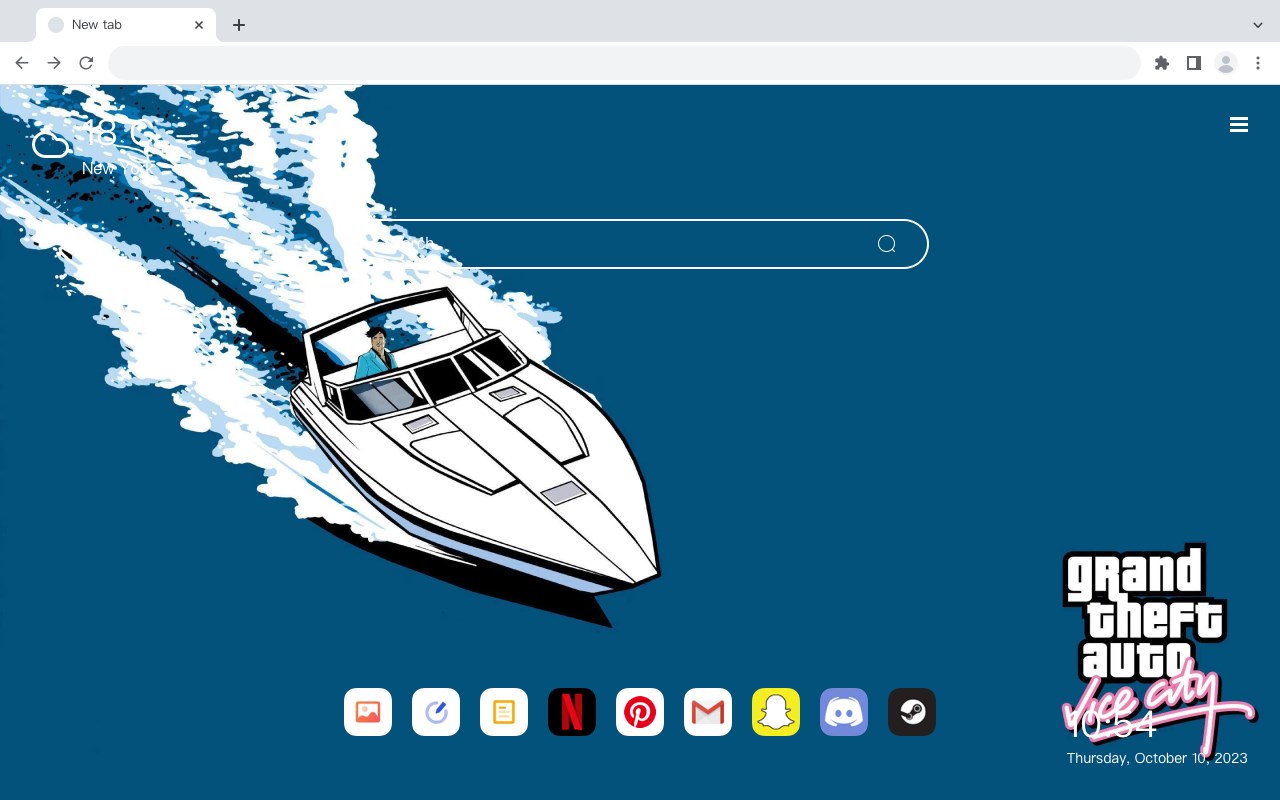Open the Gmail shortcut
The width and height of the screenshot is (1280, 800).
point(708,712)
